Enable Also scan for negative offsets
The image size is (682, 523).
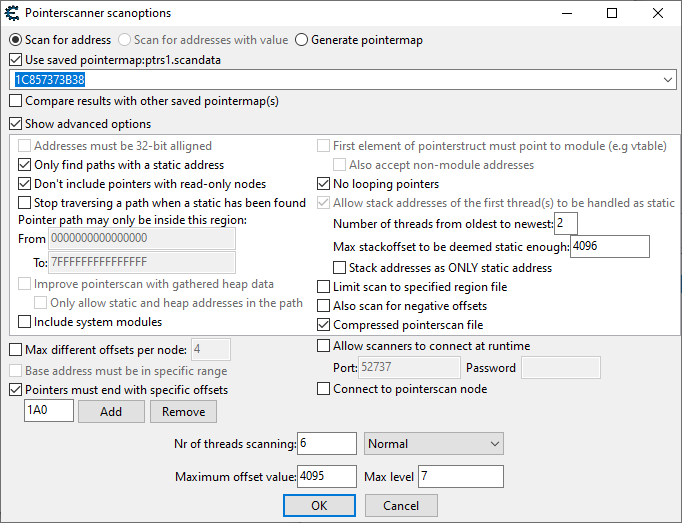(324, 306)
